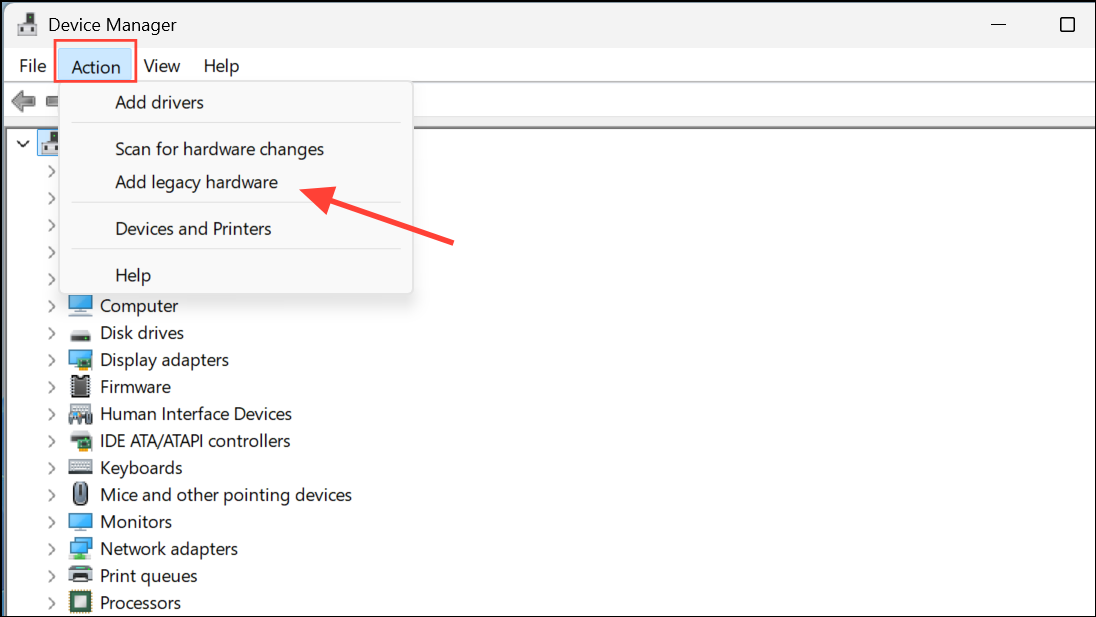Click the Disk drives device icon
This screenshot has width=1096, height=617.
tap(80, 333)
